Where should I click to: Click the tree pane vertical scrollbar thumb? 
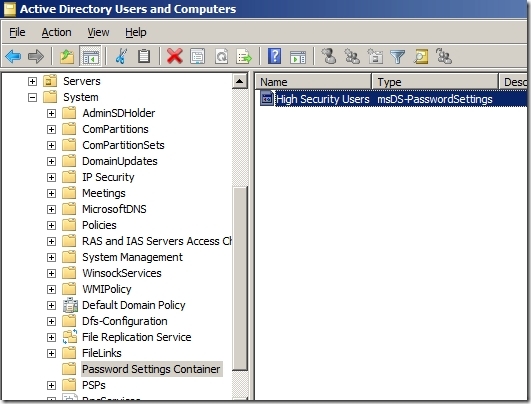pyautogui.click(x=240, y=278)
